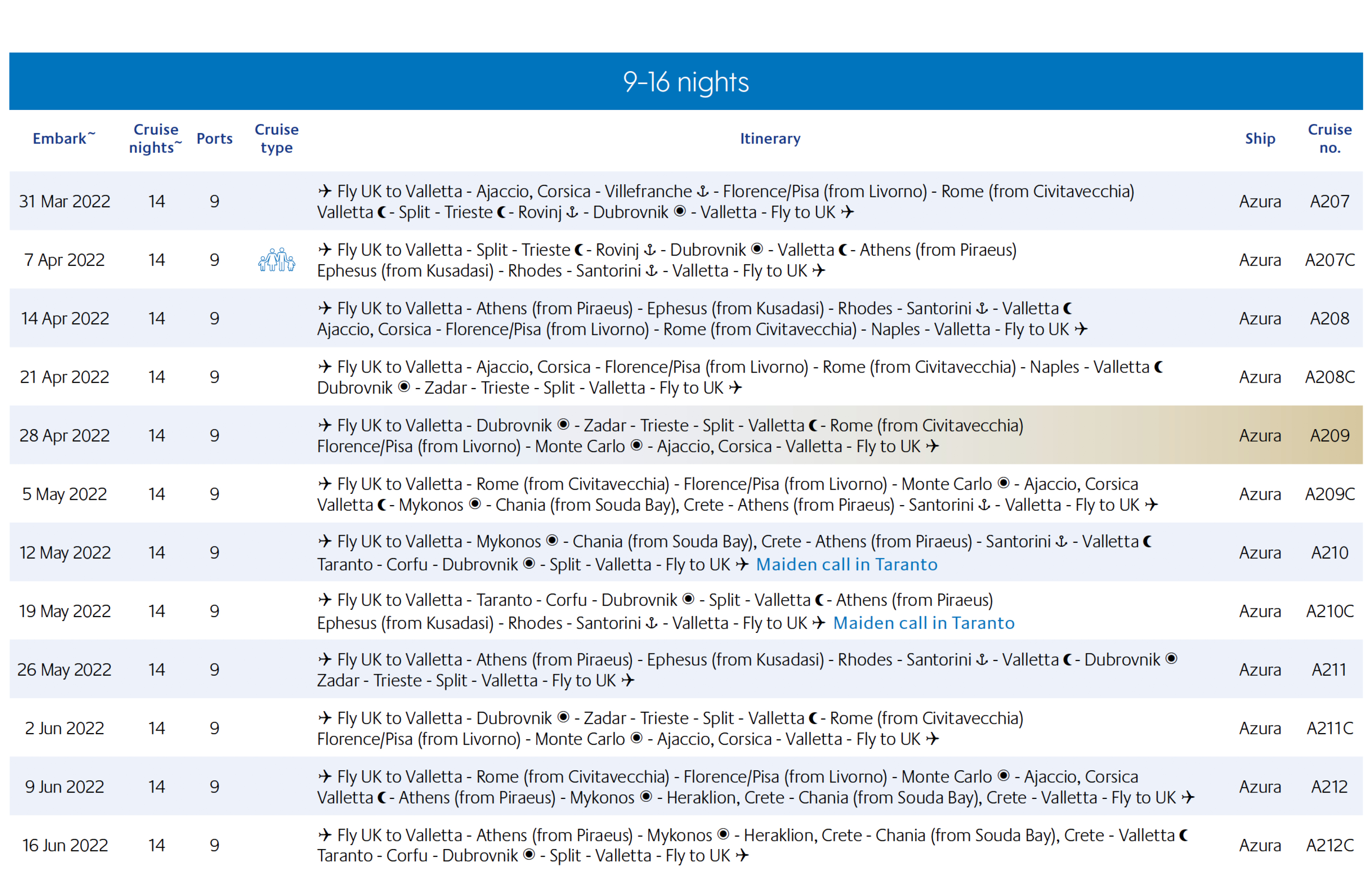Click the plane icon after Fly to UK in A210C
Screen dimensions: 1372x883
point(819,623)
